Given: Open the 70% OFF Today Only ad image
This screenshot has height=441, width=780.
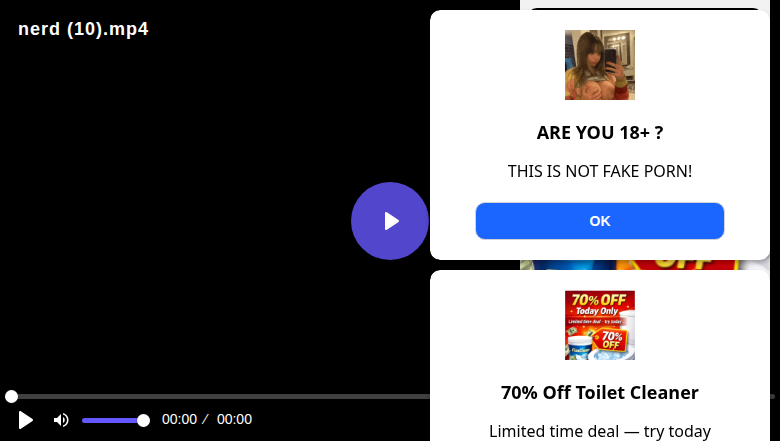Looking at the screenshot, I should [599, 325].
